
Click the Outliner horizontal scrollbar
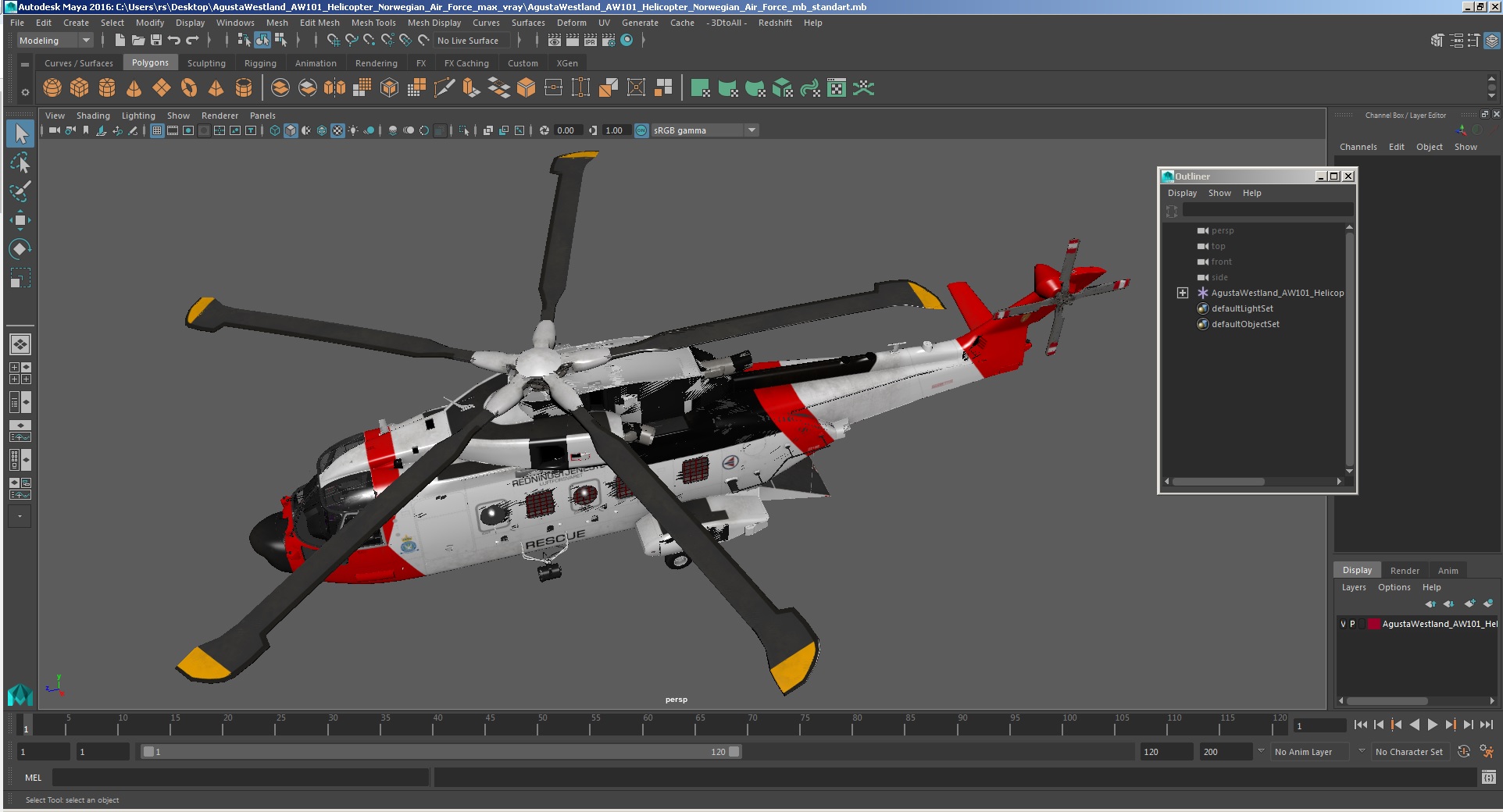(1218, 482)
